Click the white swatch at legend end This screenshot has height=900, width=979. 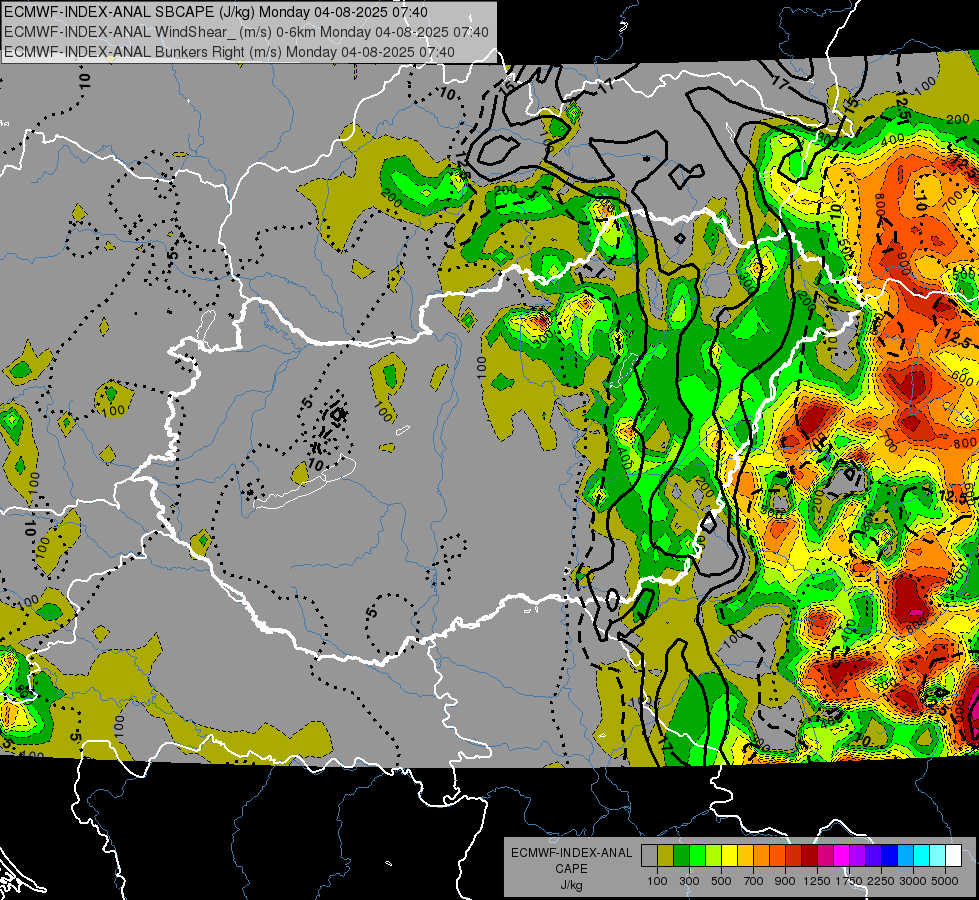coord(954,855)
